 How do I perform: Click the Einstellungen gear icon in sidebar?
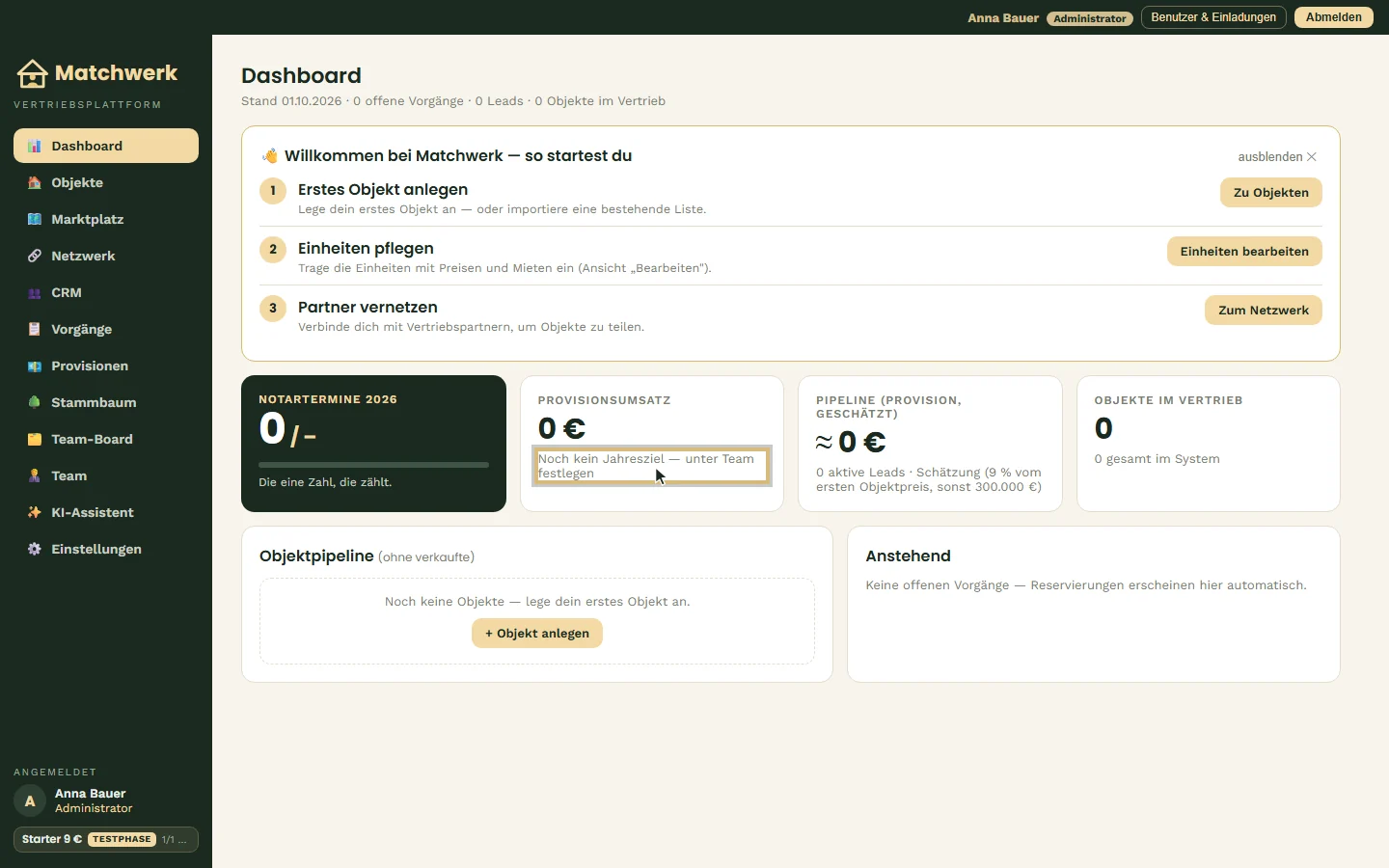(x=35, y=549)
